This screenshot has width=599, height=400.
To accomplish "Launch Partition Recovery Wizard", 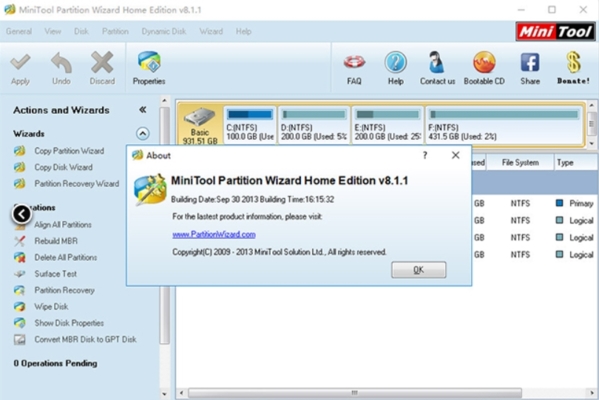I will point(77,184).
